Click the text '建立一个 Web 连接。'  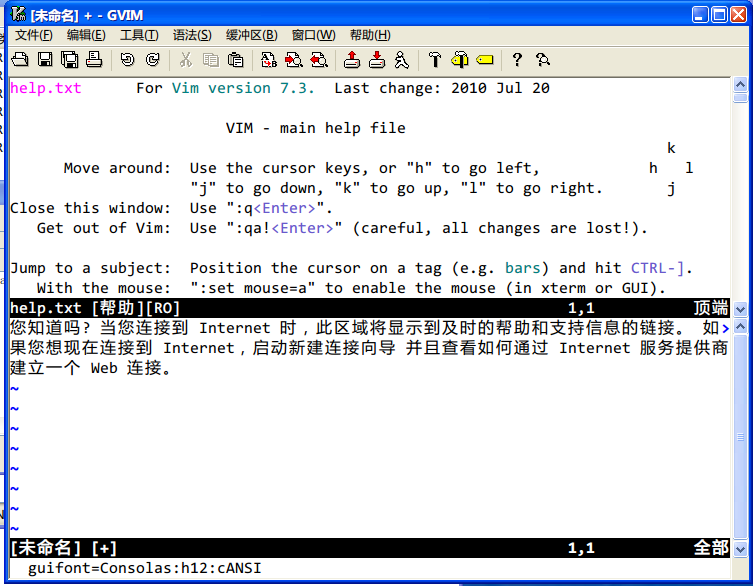(90, 368)
